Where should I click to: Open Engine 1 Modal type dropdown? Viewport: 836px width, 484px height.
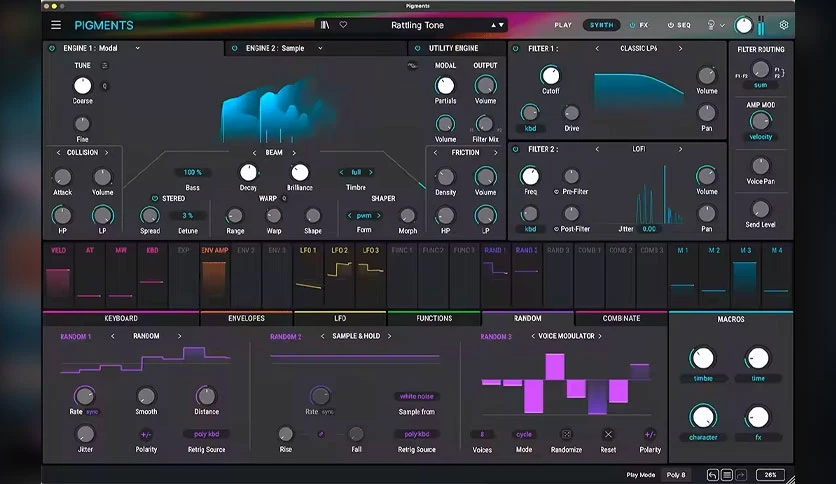point(138,48)
